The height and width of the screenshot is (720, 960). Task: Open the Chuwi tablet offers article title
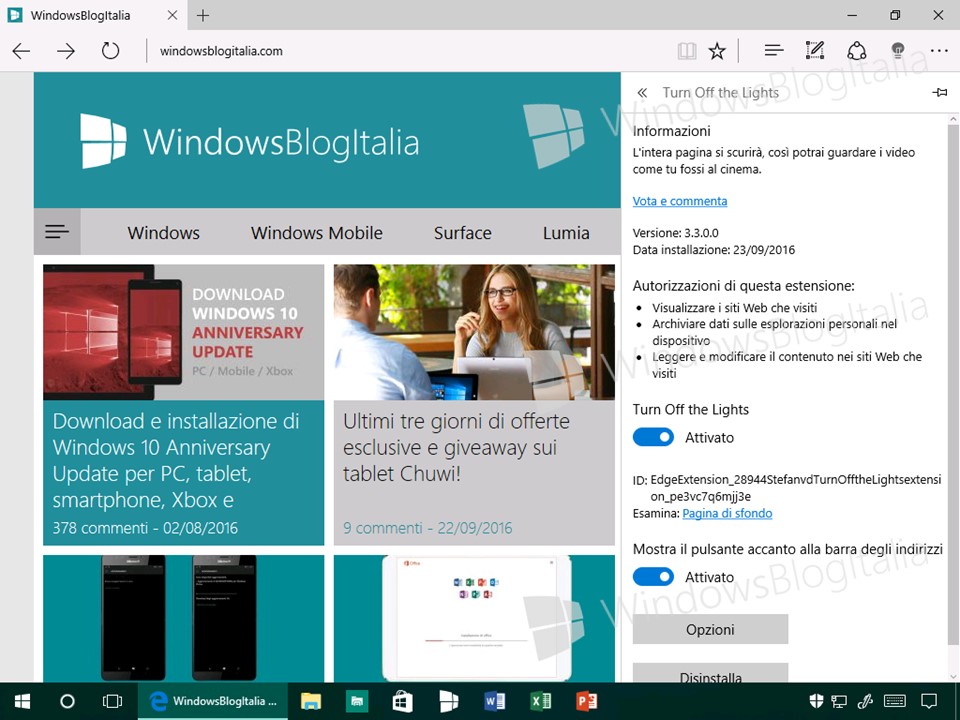[456, 448]
